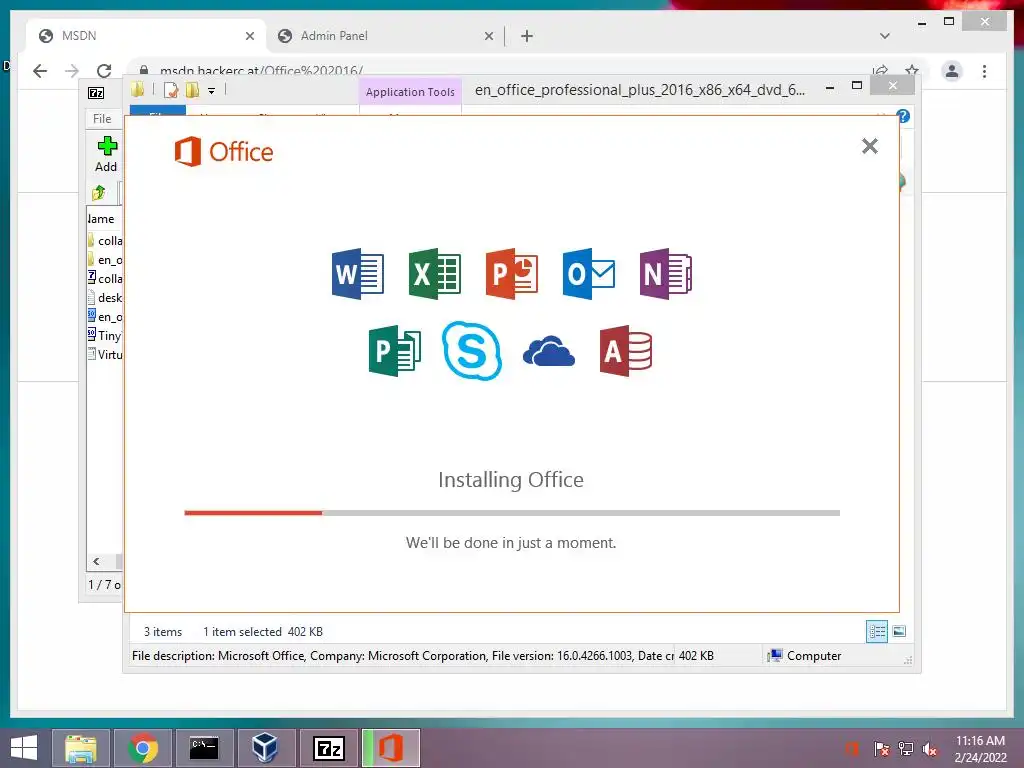1024x768 pixels.
Task: Close the Admin Panel tab
Action: [488, 37]
